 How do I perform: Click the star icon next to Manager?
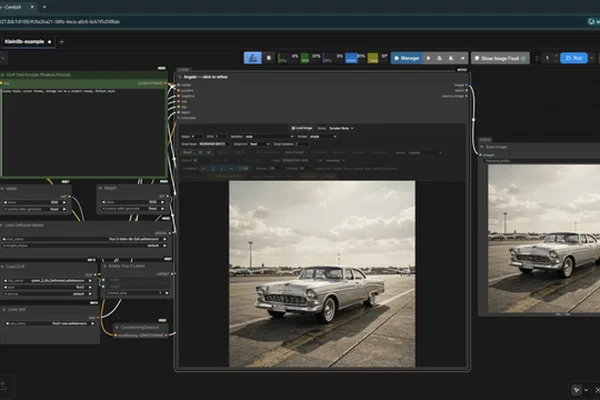[428, 58]
